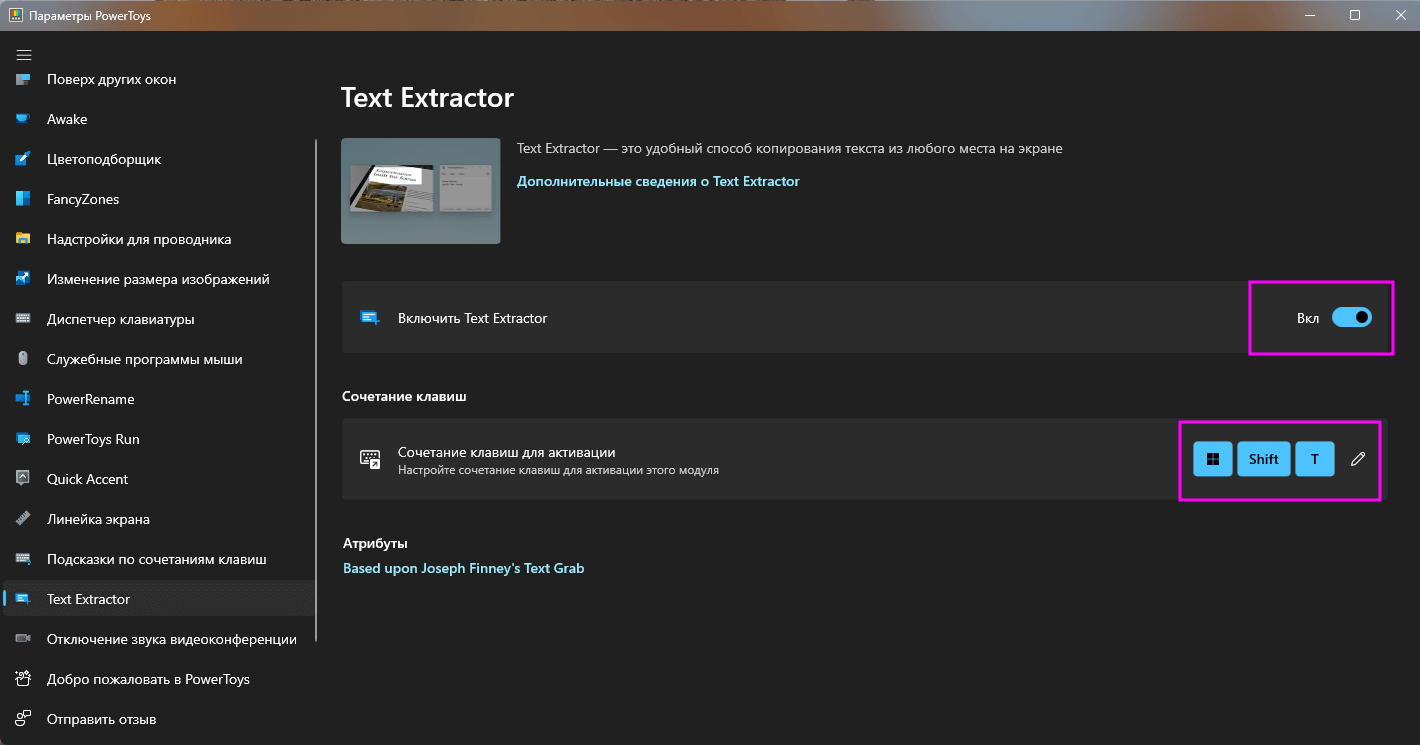Image resolution: width=1420 pixels, height=745 pixels.
Task: Click the Диспетчер клавиатуры keyboard icon
Action: pos(23,319)
